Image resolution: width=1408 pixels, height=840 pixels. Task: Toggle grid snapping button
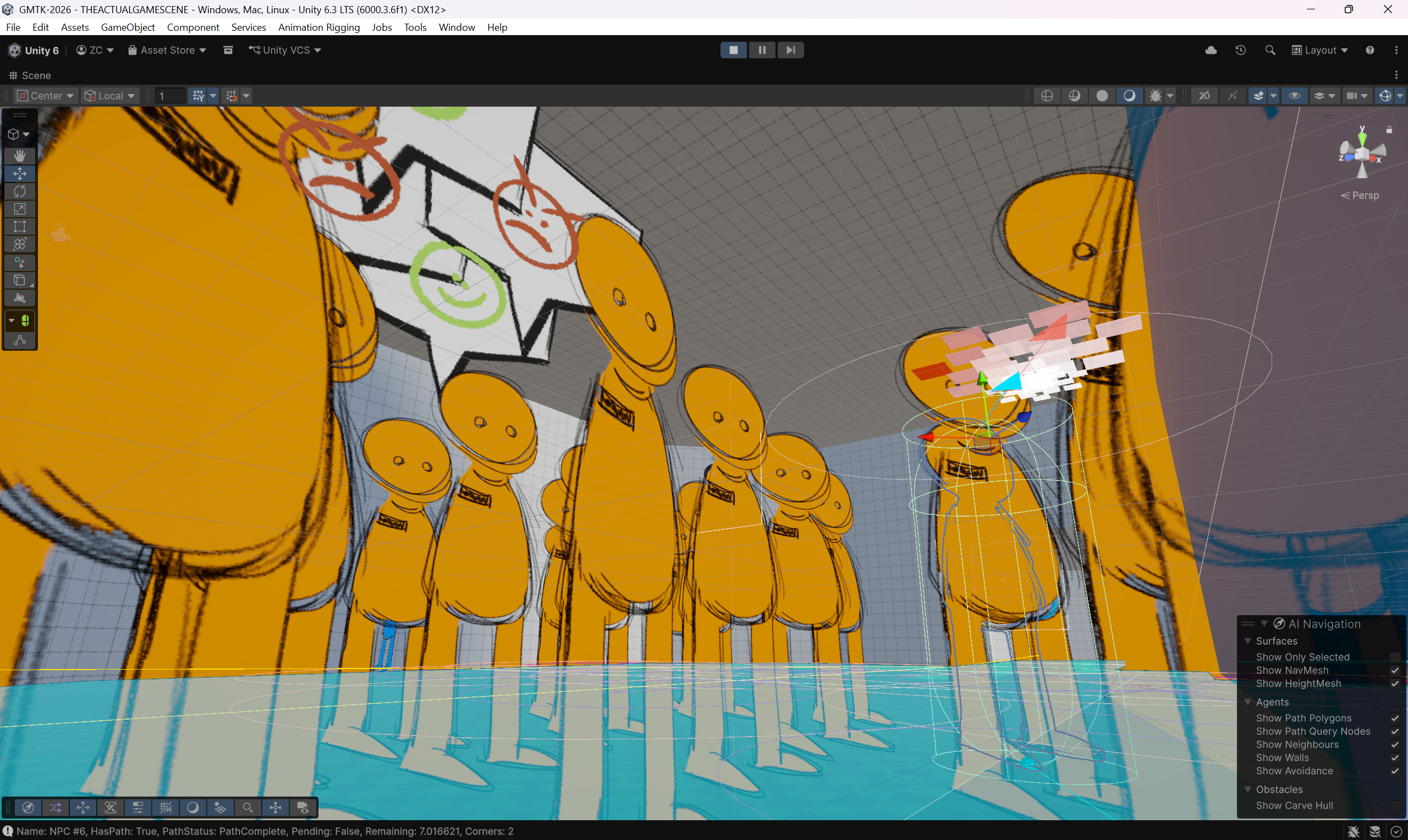tap(198, 96)
